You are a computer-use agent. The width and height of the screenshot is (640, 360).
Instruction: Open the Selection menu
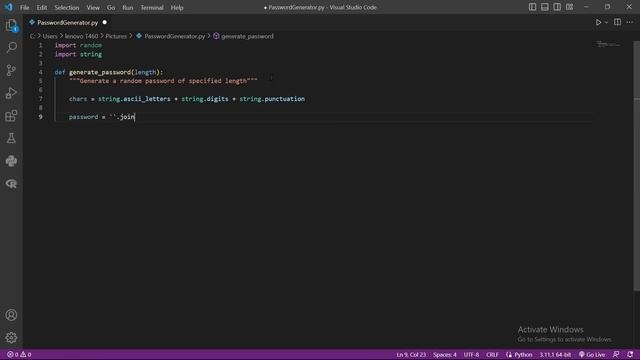pyautogui.click(x=67, y=7)
